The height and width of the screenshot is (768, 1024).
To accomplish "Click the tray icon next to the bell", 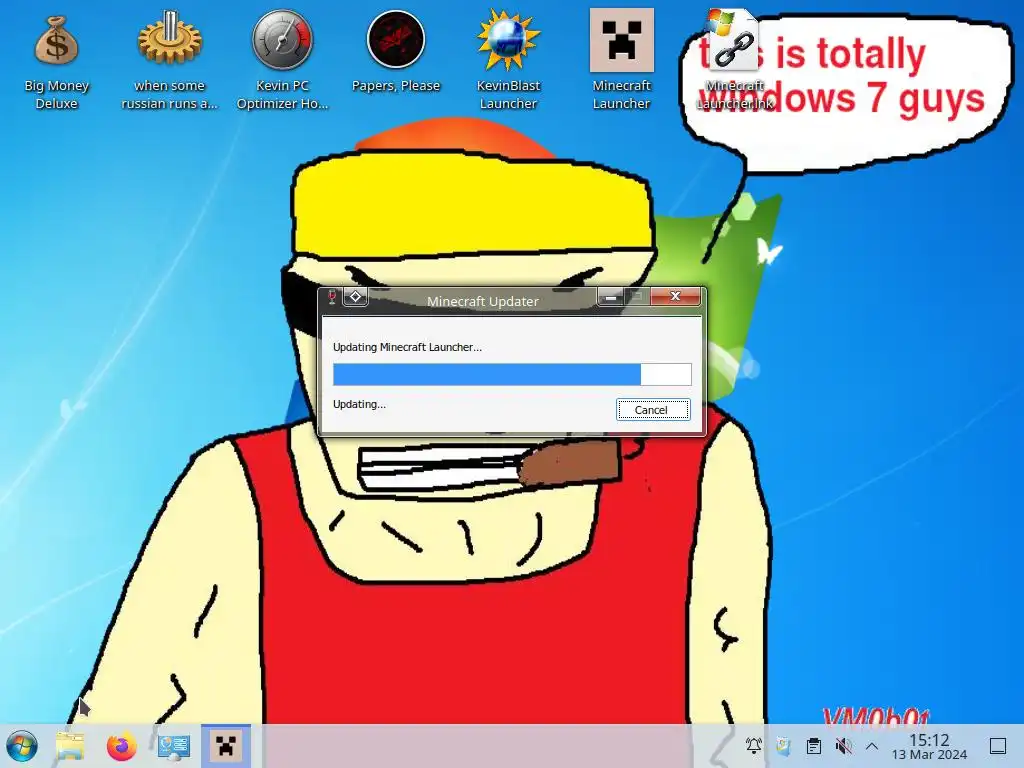I will (783, 745).
